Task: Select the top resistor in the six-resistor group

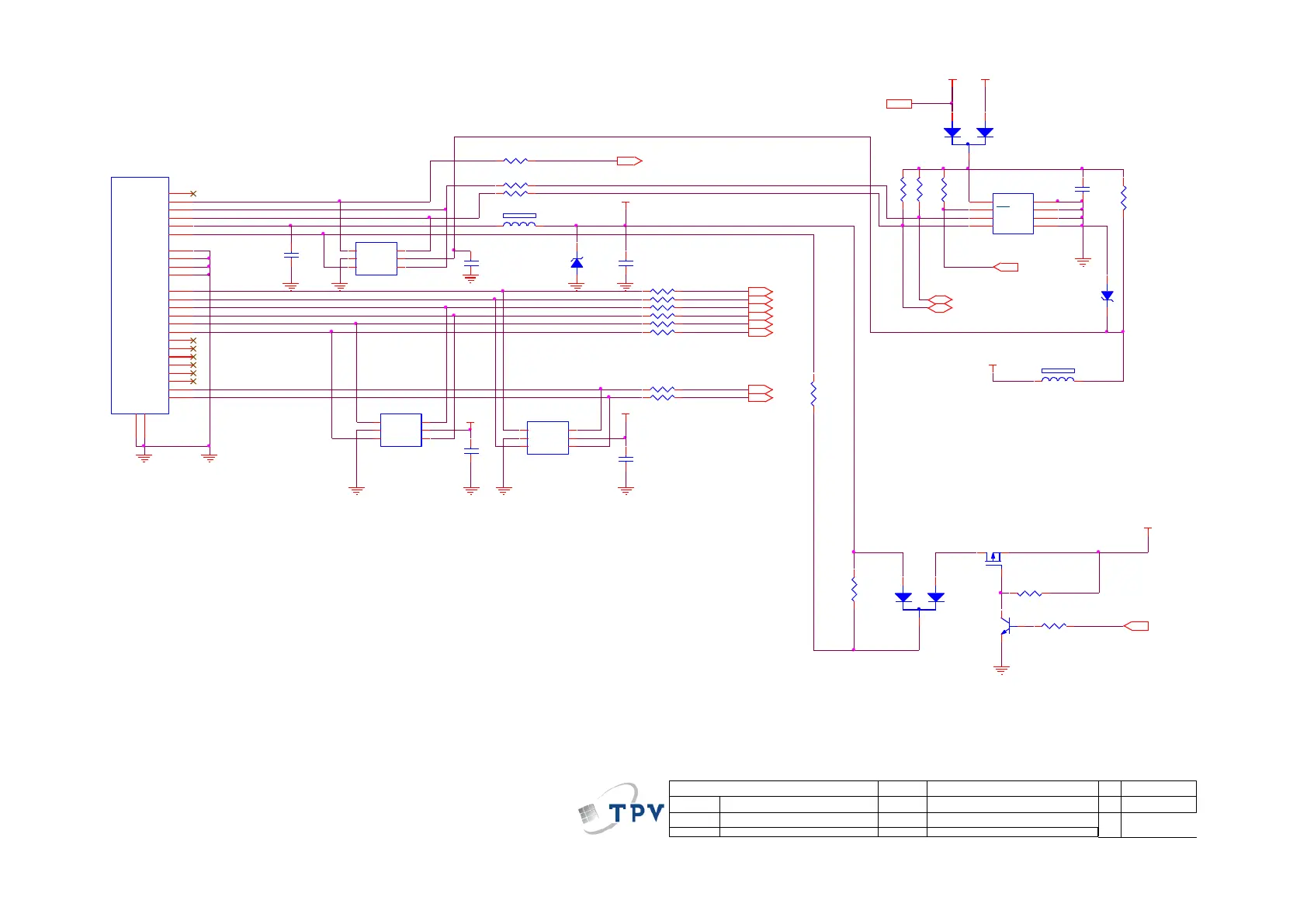Action: pyautogui.click(x=662, y=292)
